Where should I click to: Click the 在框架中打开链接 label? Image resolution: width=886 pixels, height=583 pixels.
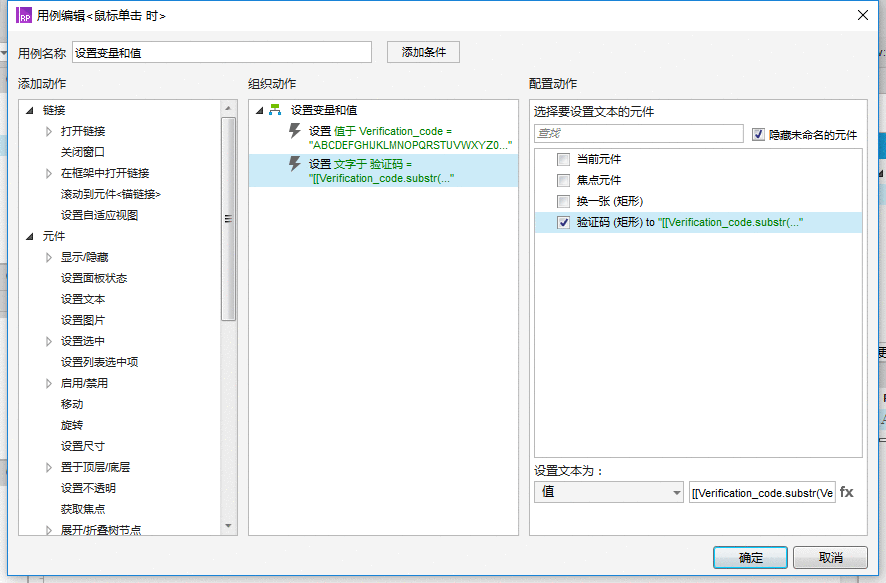pyautogui.click(x=105, y=173)
